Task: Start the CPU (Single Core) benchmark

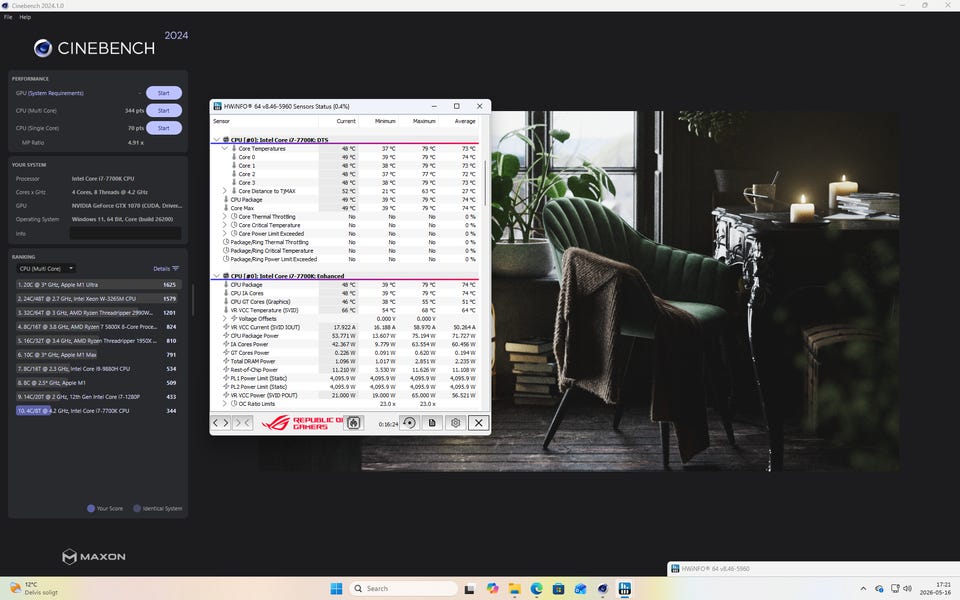Action: click(x=163, y=128)
